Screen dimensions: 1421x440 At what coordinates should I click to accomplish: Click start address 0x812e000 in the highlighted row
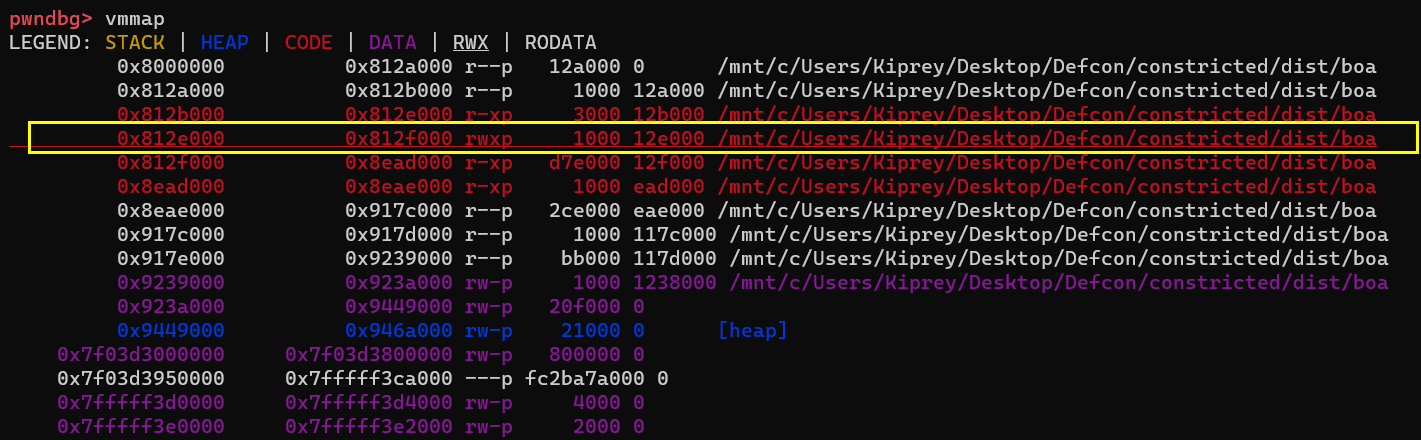(x=170, y=138)
